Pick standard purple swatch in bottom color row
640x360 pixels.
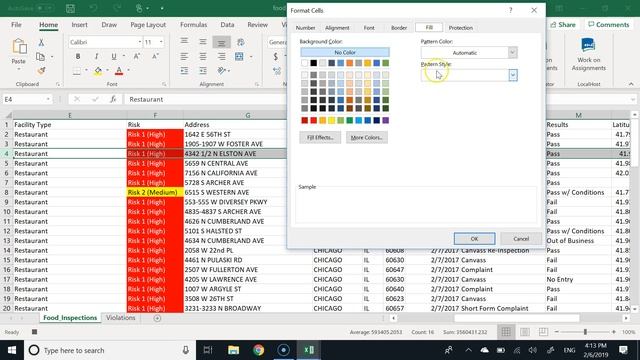tap(385, 120)
